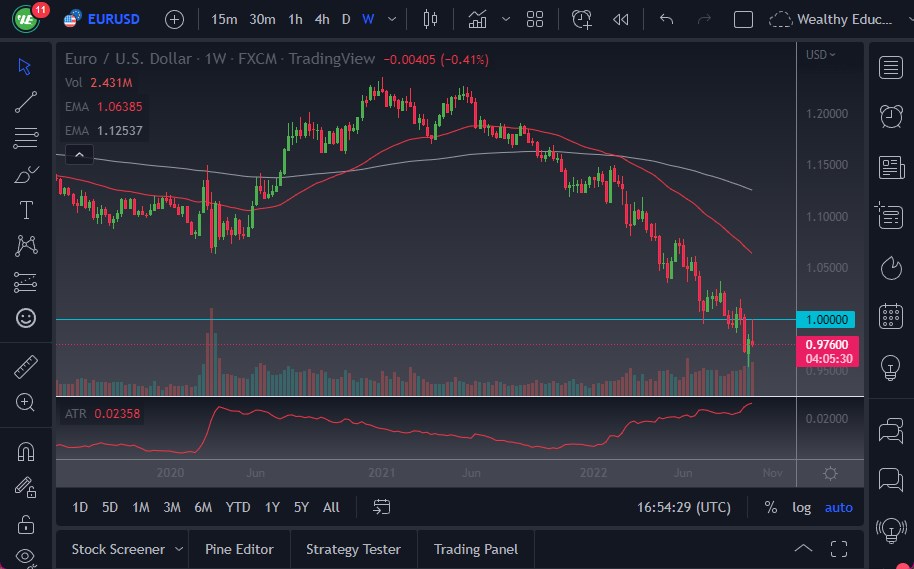914x569 pixels.
Task: Switch to the Strategy Tester tab
Action: pyautogui.click(x=353, y=549)
